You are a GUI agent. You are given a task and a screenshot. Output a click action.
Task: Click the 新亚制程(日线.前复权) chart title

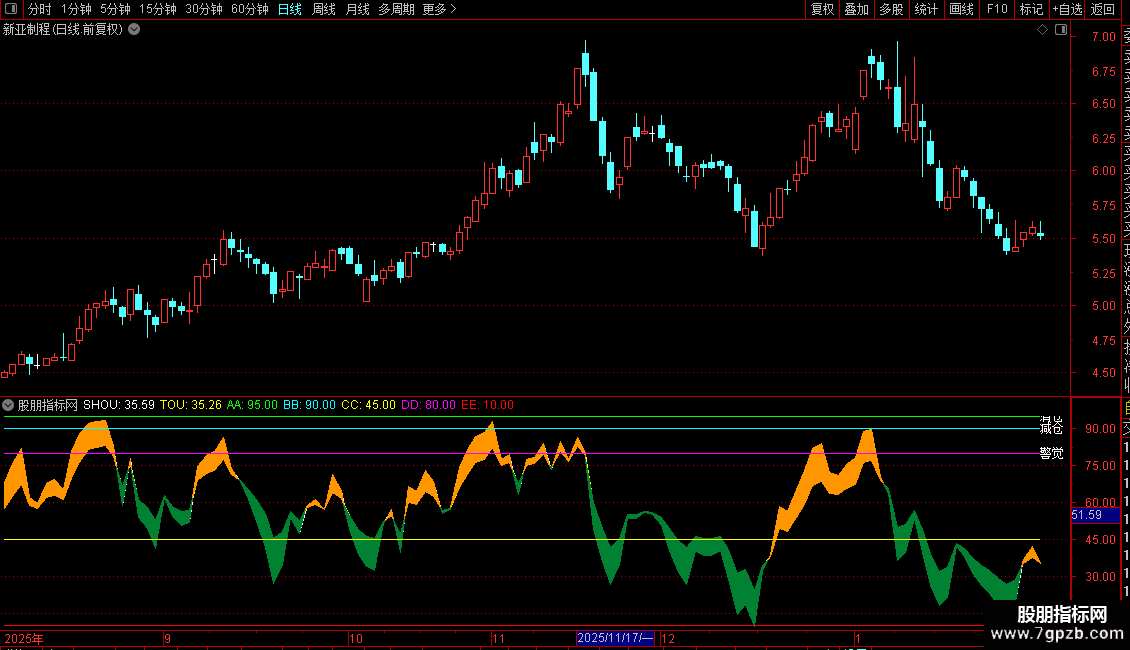click(63, 30)
